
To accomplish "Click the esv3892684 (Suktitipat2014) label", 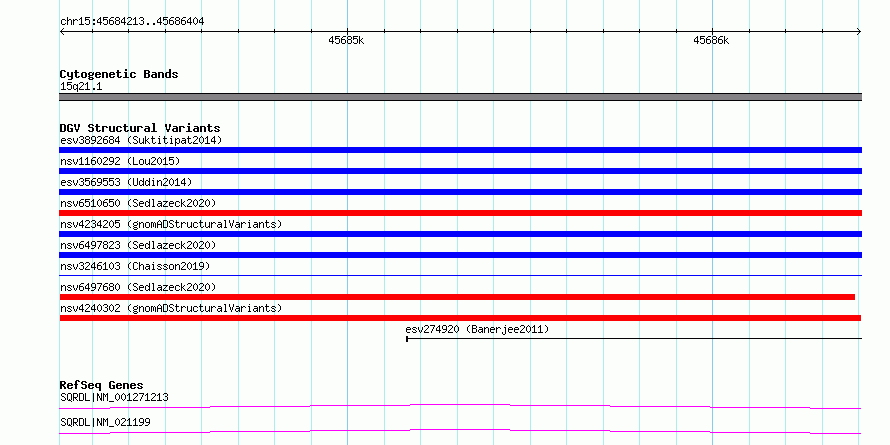I will [141, 140].
